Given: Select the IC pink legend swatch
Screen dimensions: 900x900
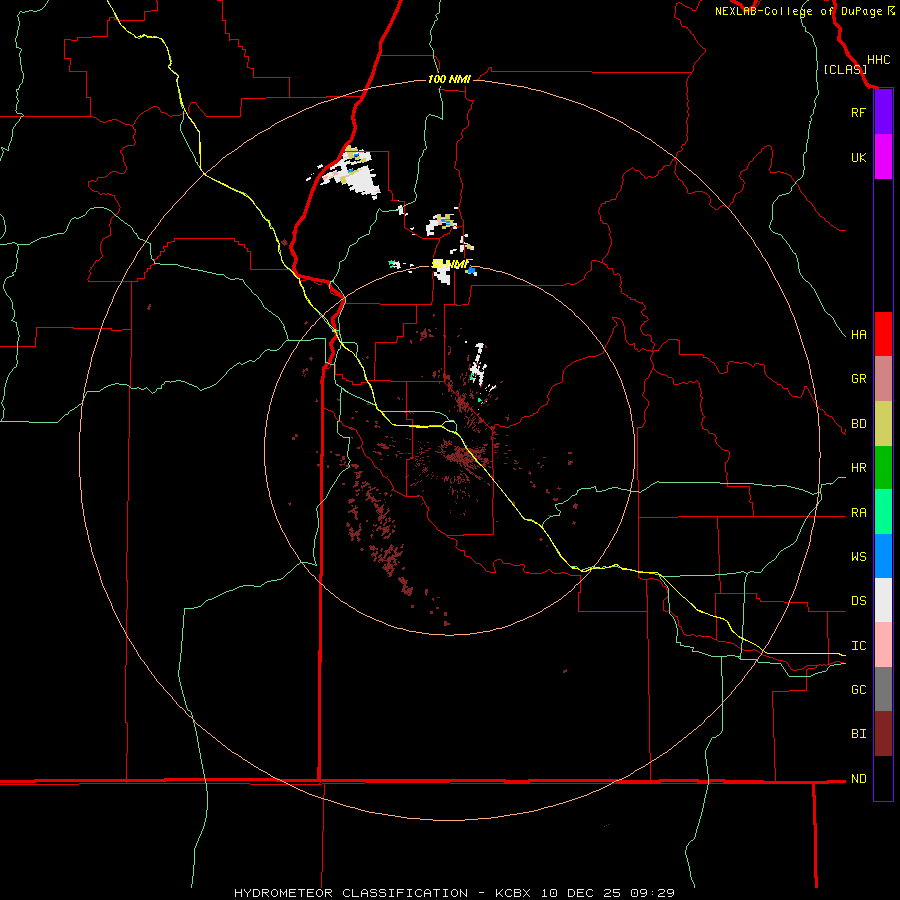Looking at the screenshot, I should pyautogui.click(x=883, y=645).
